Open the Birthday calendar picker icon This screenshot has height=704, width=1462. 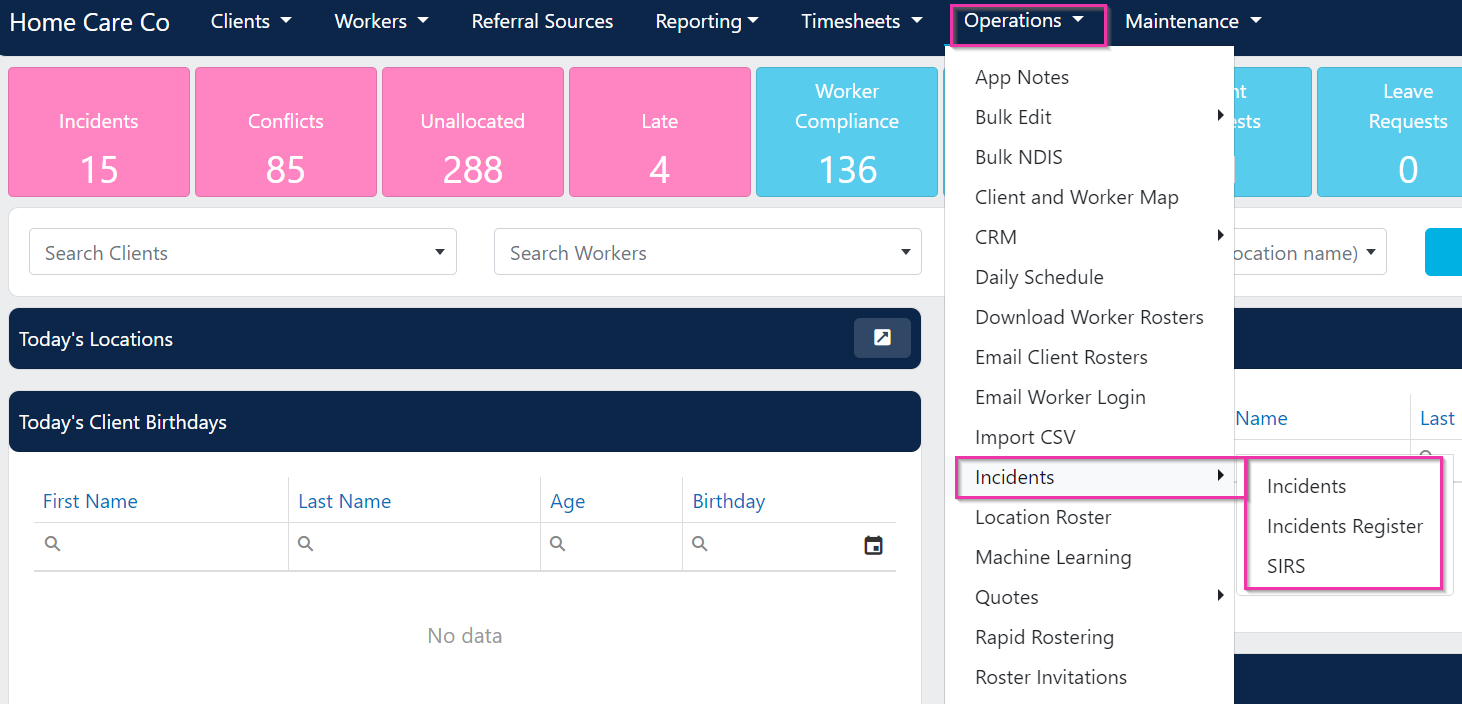(873, 545)
